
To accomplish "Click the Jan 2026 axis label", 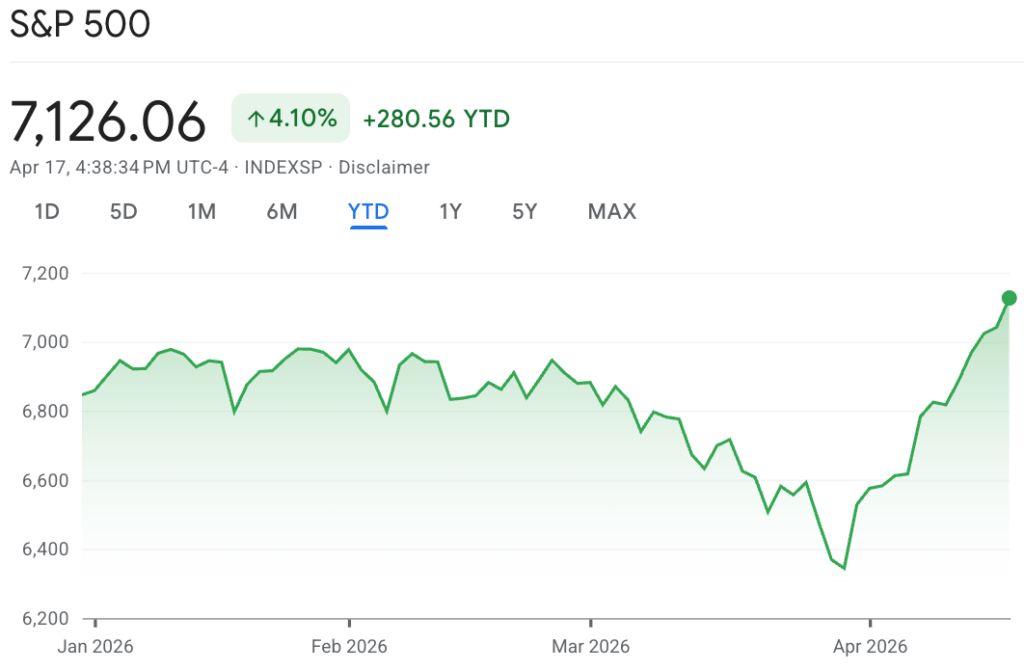I will pyautogui.click(x=96, y=646).
